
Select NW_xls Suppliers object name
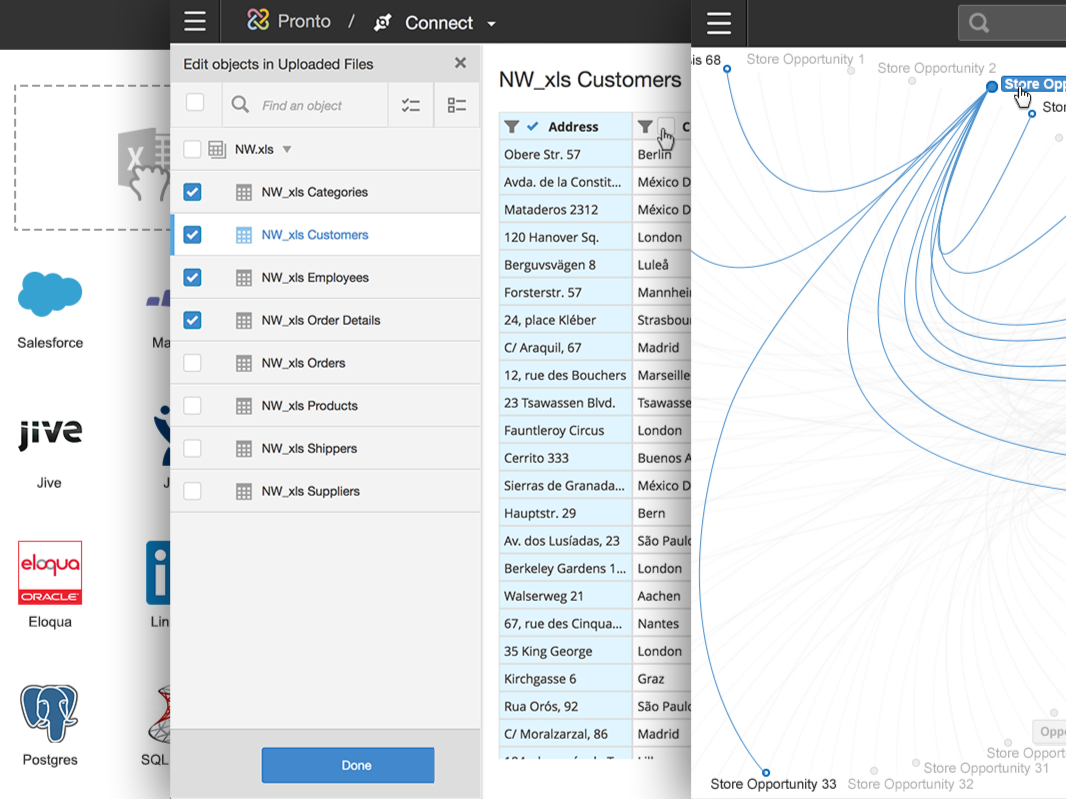(311, 491)
